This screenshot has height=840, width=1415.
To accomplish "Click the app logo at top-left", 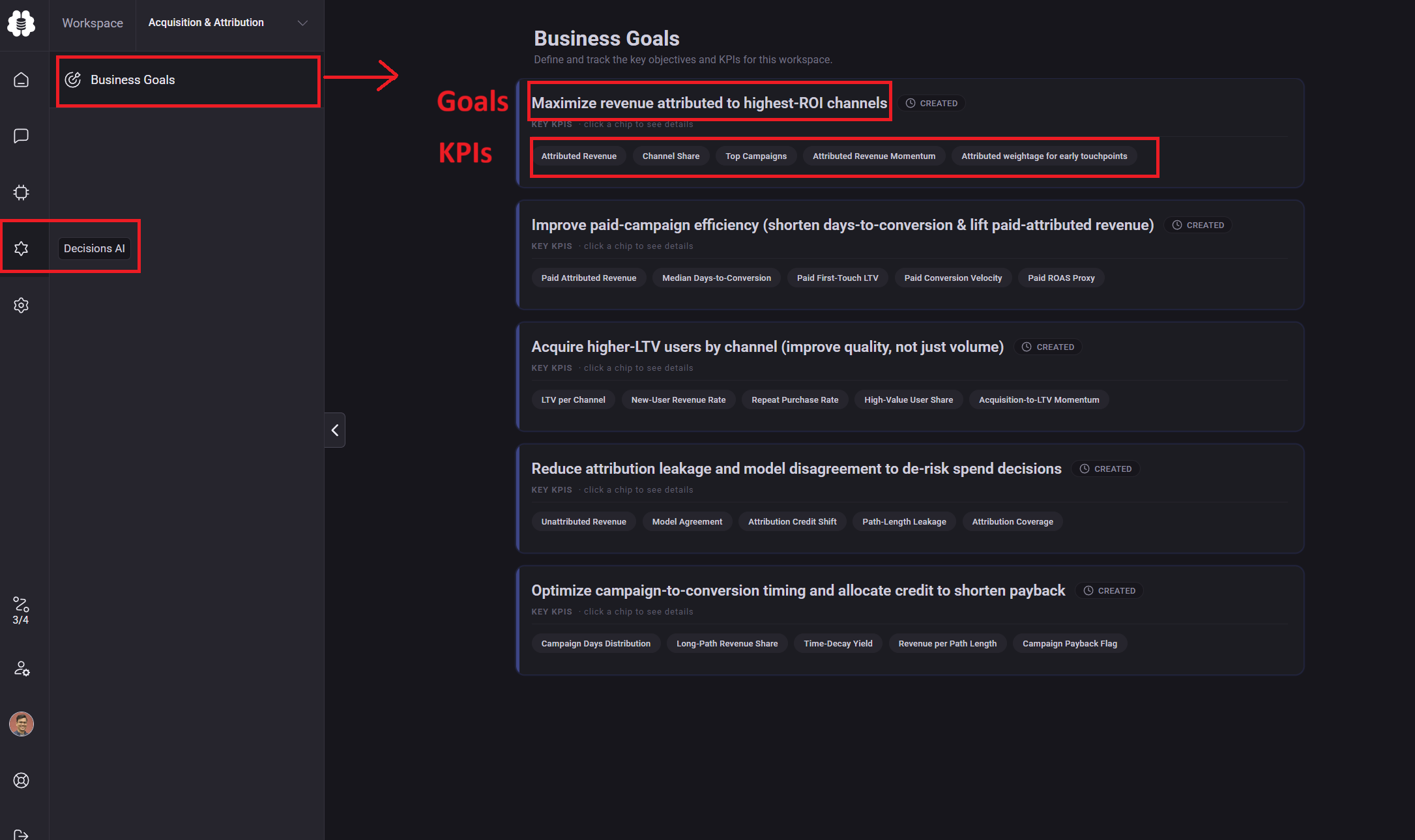I will 21,23.
